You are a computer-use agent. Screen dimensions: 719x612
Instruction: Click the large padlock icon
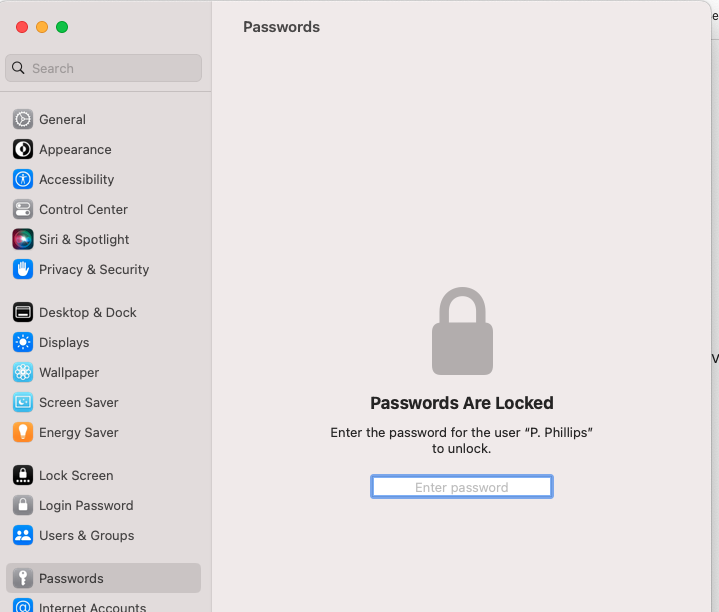[x=462, y=332]
